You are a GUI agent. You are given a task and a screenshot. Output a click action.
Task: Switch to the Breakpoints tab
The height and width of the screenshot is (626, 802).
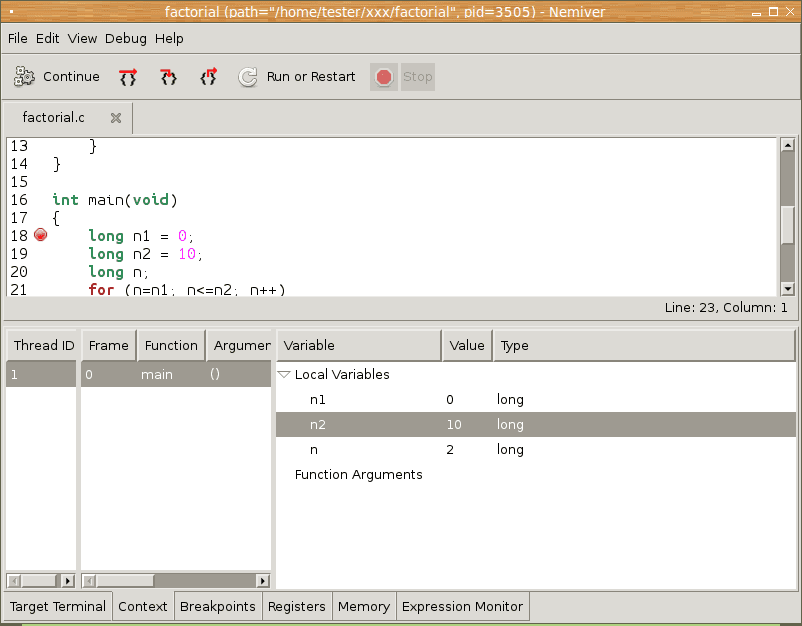pos(218,606)
